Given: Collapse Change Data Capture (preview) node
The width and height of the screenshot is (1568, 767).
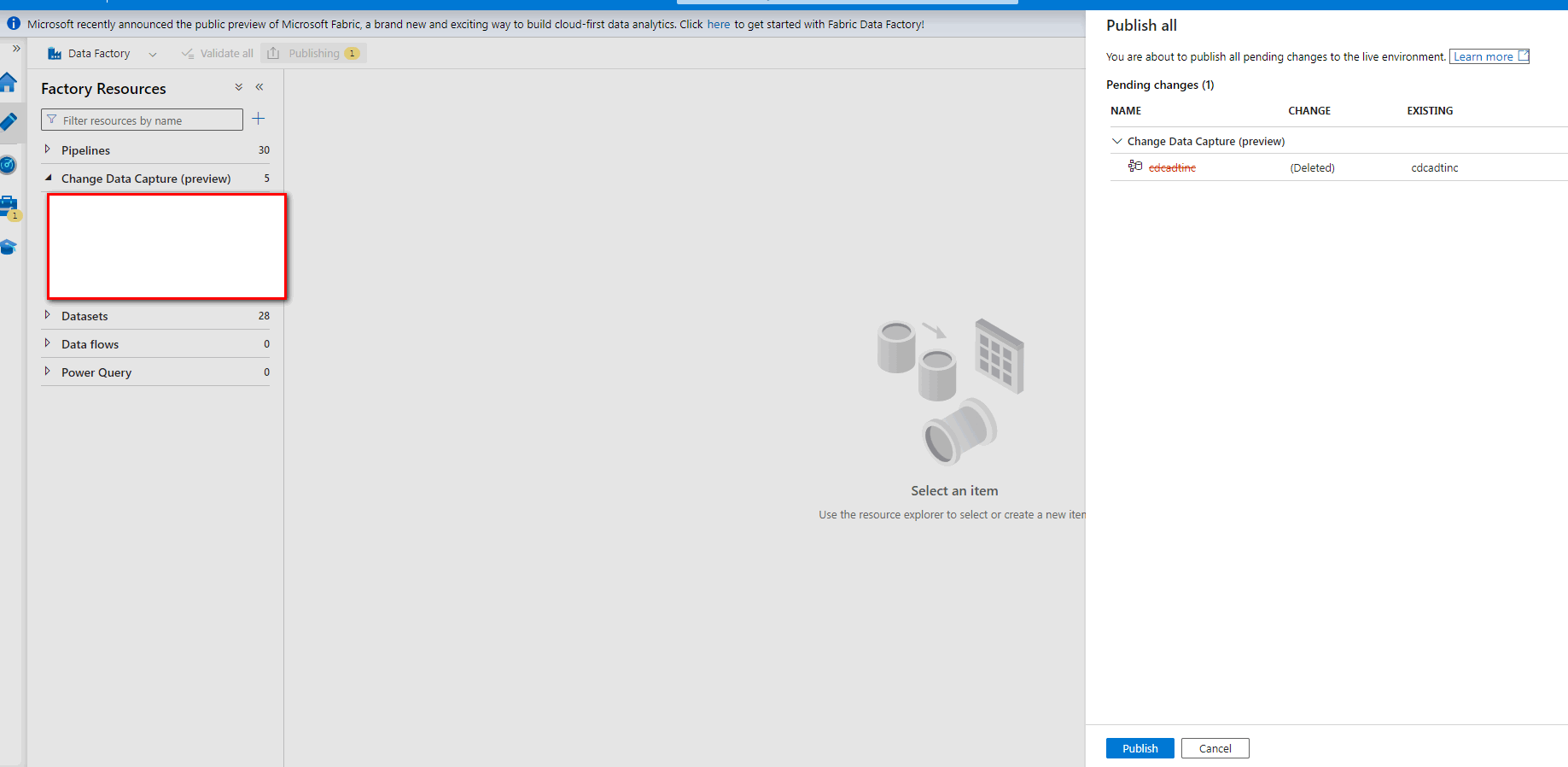Looking at the screenshot, I should click(48, 178).
